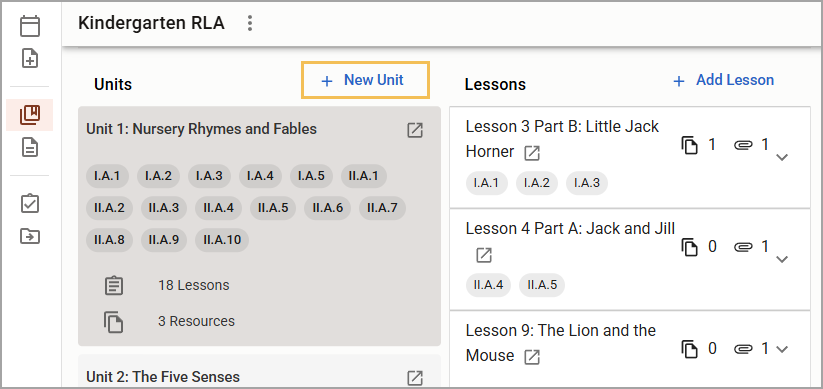Expand Lesson 9 Lion and Mouse chevron
The image size is (823, 389).
pos(782,349)
